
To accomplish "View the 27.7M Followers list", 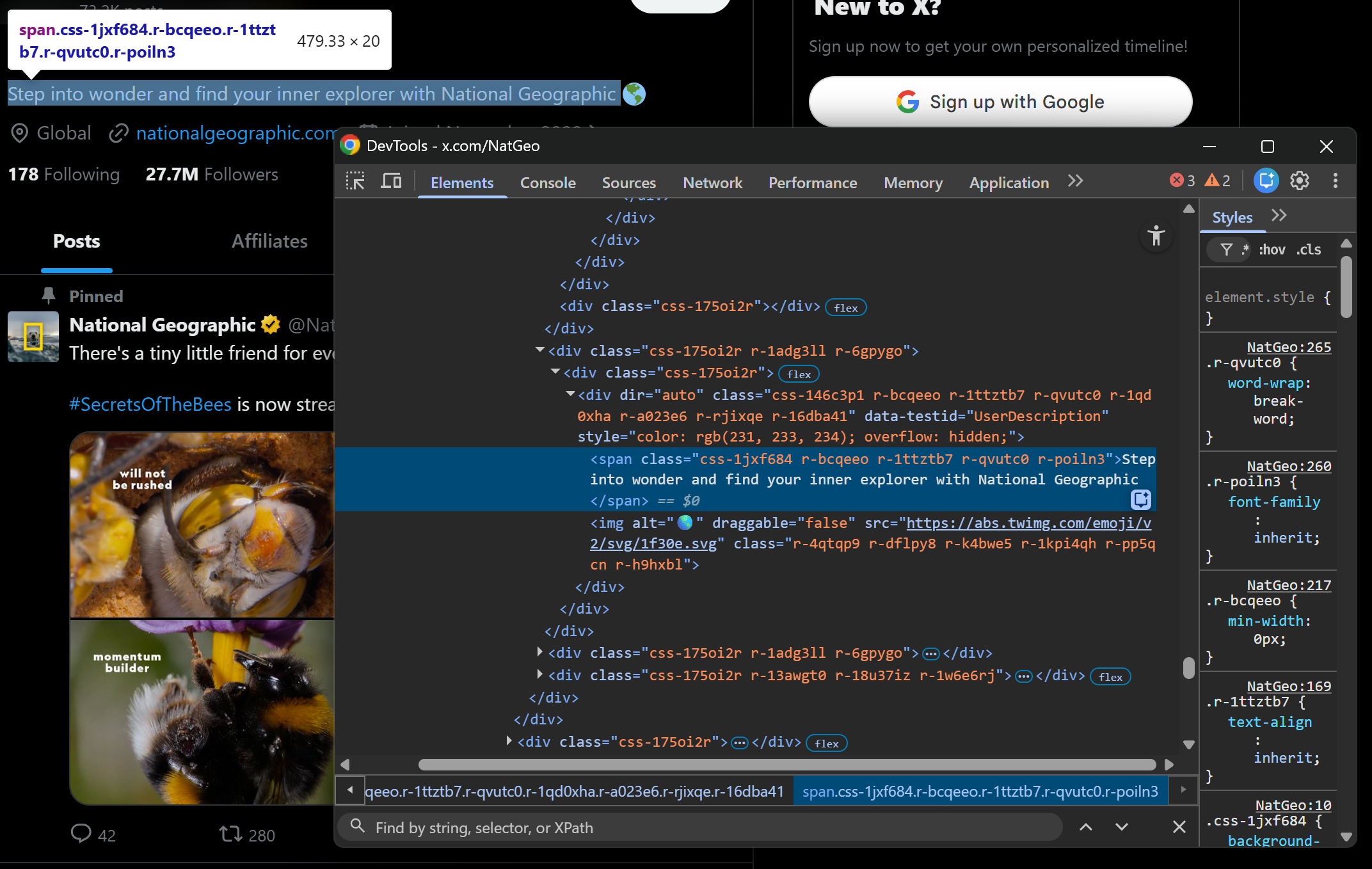I will pyautogui.click(x=212, y=174).
